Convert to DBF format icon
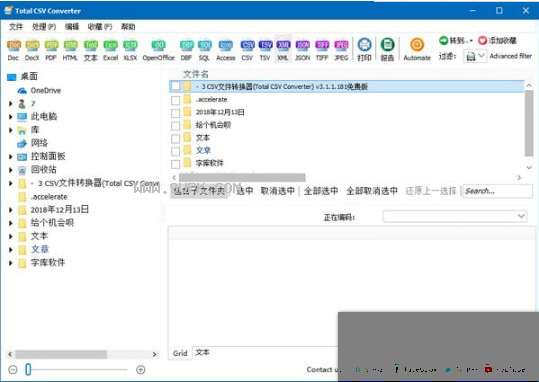 click(187, 50)
